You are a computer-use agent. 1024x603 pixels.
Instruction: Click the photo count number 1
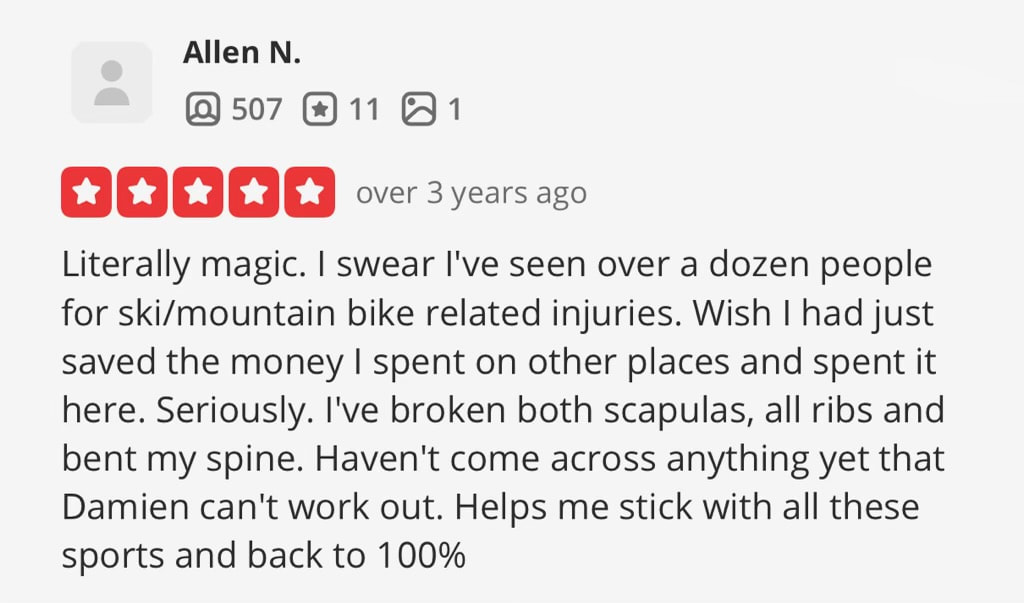coord(455,109)
